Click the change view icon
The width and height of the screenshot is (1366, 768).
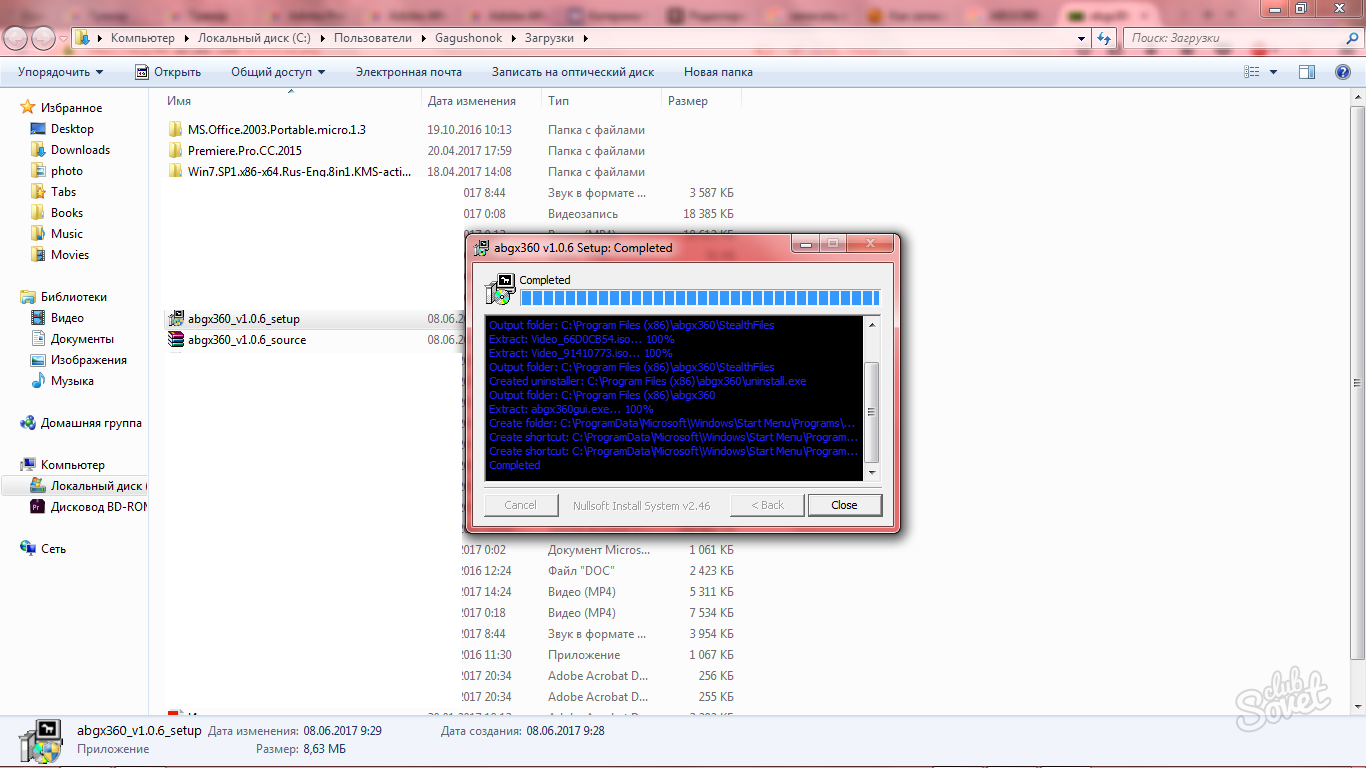pos(1252,72)
